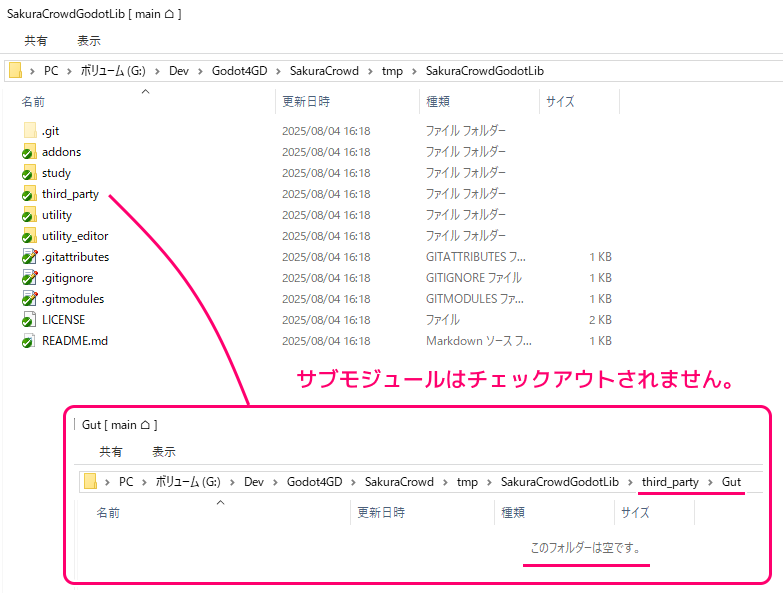
Task: Click the utility_editor folder icon
Action: click(x=29, y=236)
